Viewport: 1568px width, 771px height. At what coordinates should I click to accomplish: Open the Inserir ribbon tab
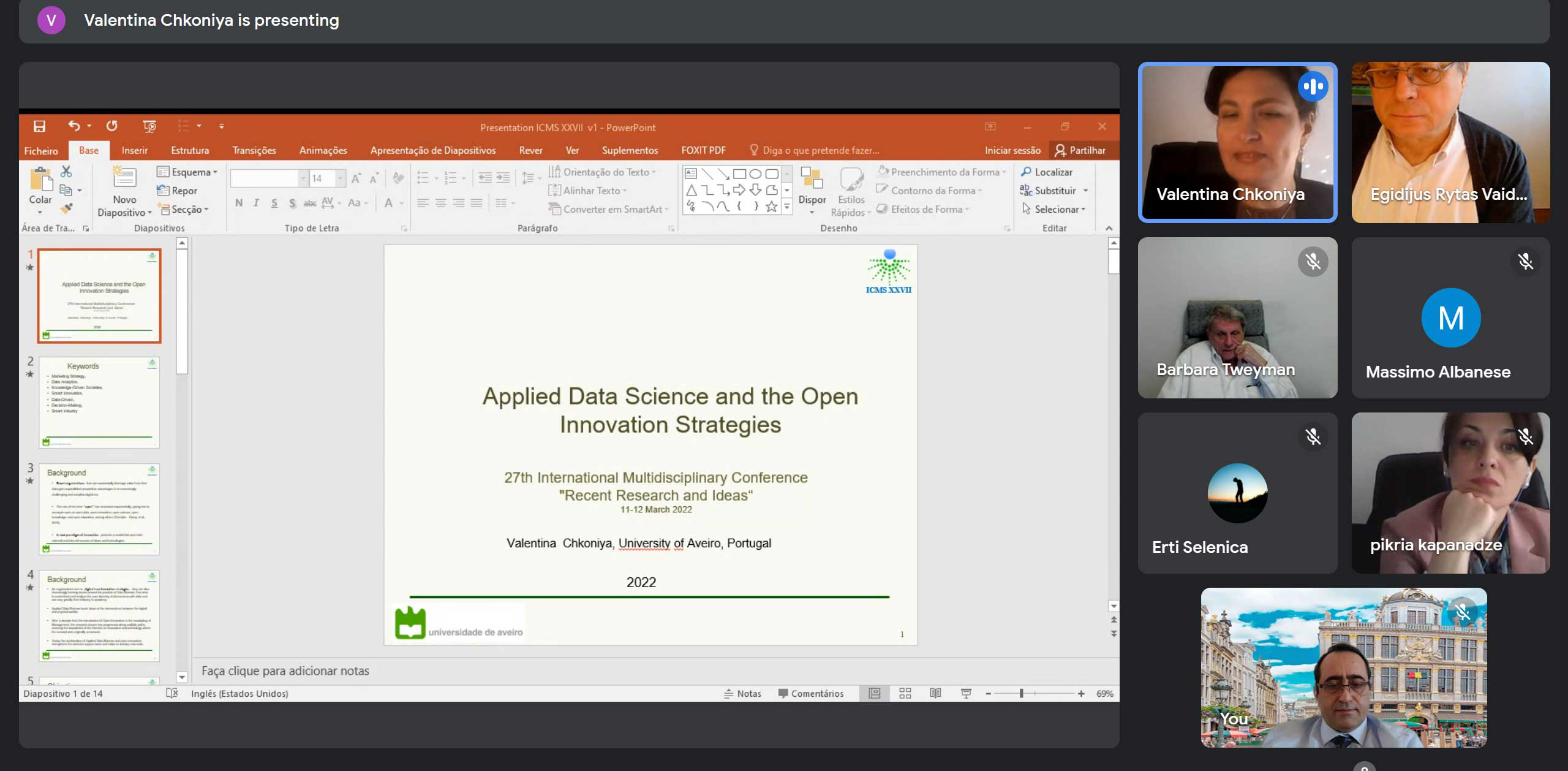pyautogui.click(x=134, y=150)
